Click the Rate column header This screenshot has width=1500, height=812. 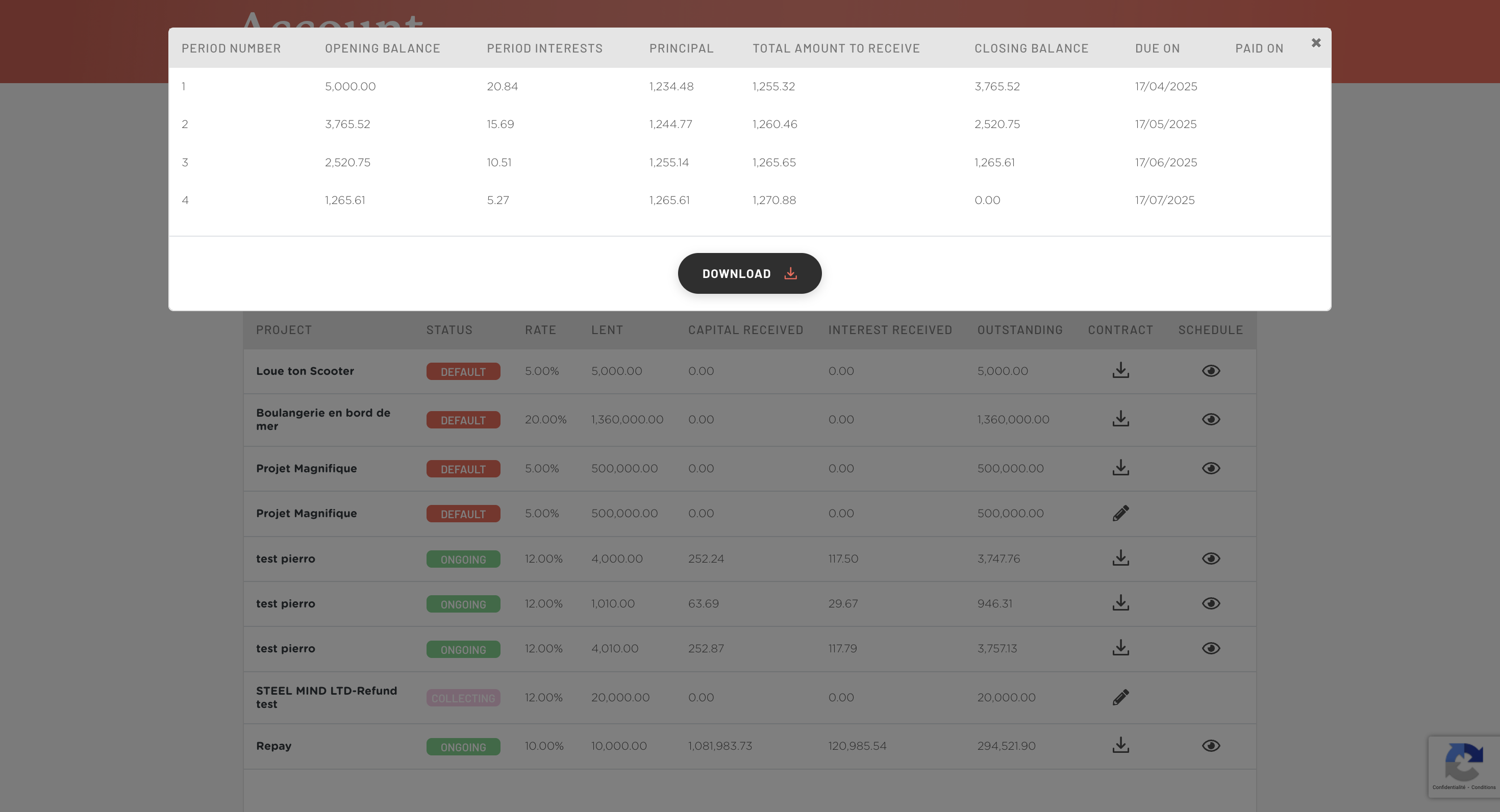click(540, 330)
